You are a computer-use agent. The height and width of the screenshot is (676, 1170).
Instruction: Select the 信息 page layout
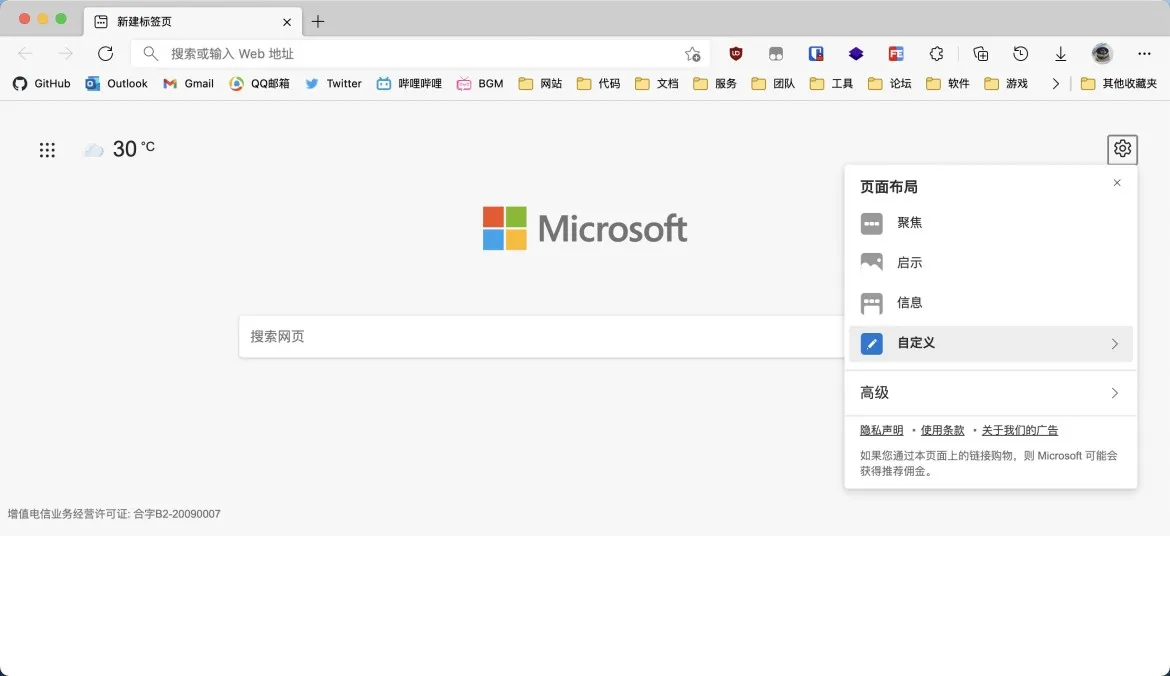tap(990, 303)
